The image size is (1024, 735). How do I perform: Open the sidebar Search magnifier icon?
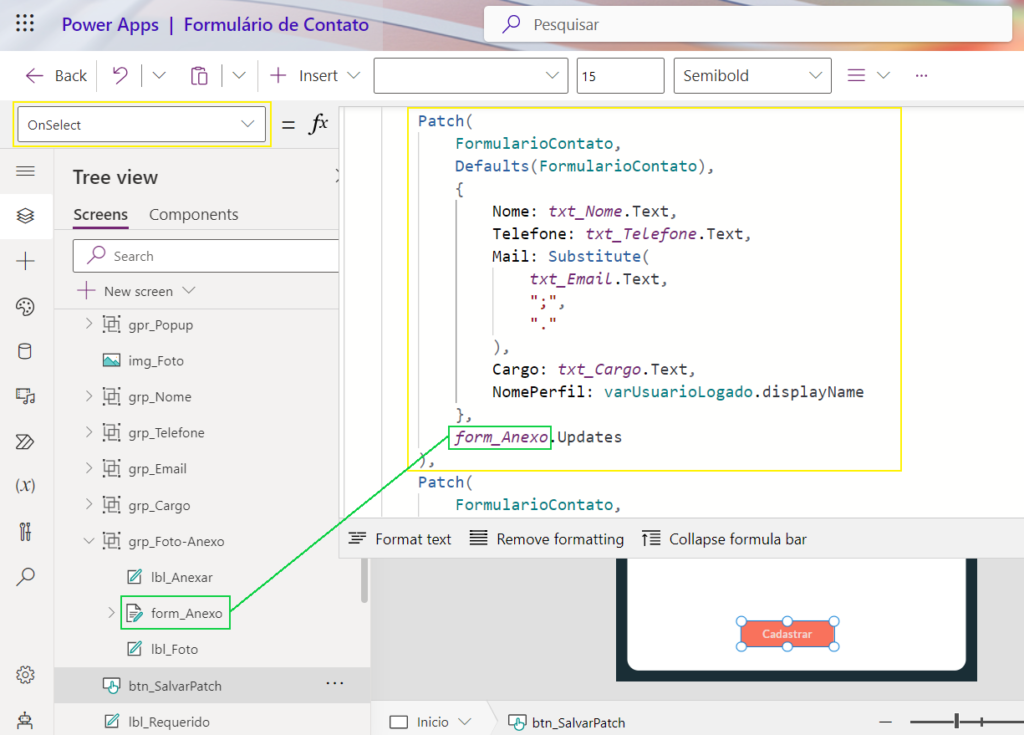coord(25,576)
